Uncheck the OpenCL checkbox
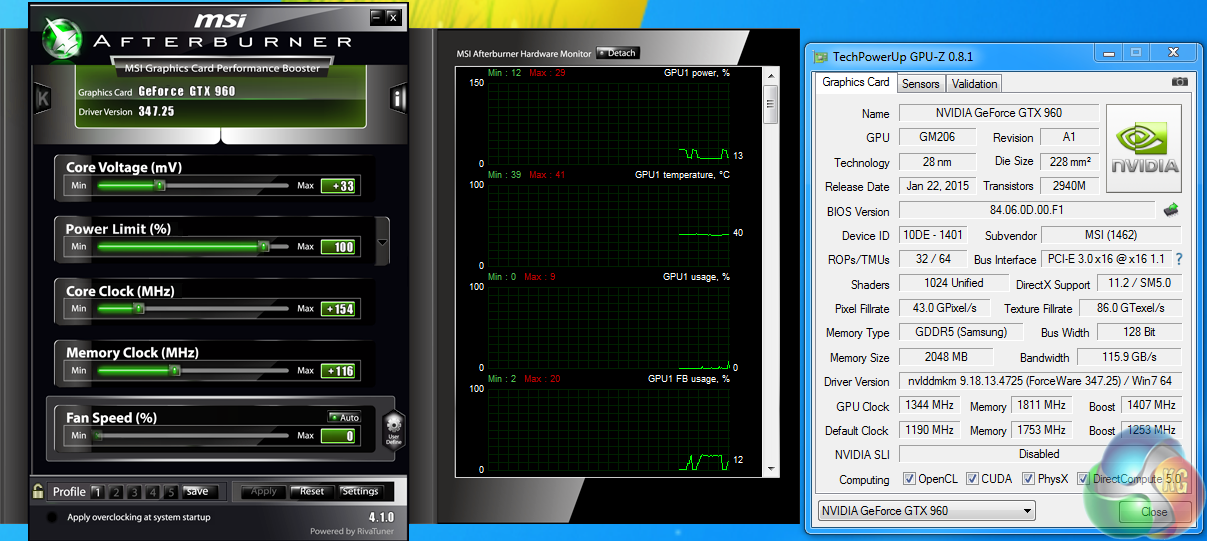 point(909,479)
